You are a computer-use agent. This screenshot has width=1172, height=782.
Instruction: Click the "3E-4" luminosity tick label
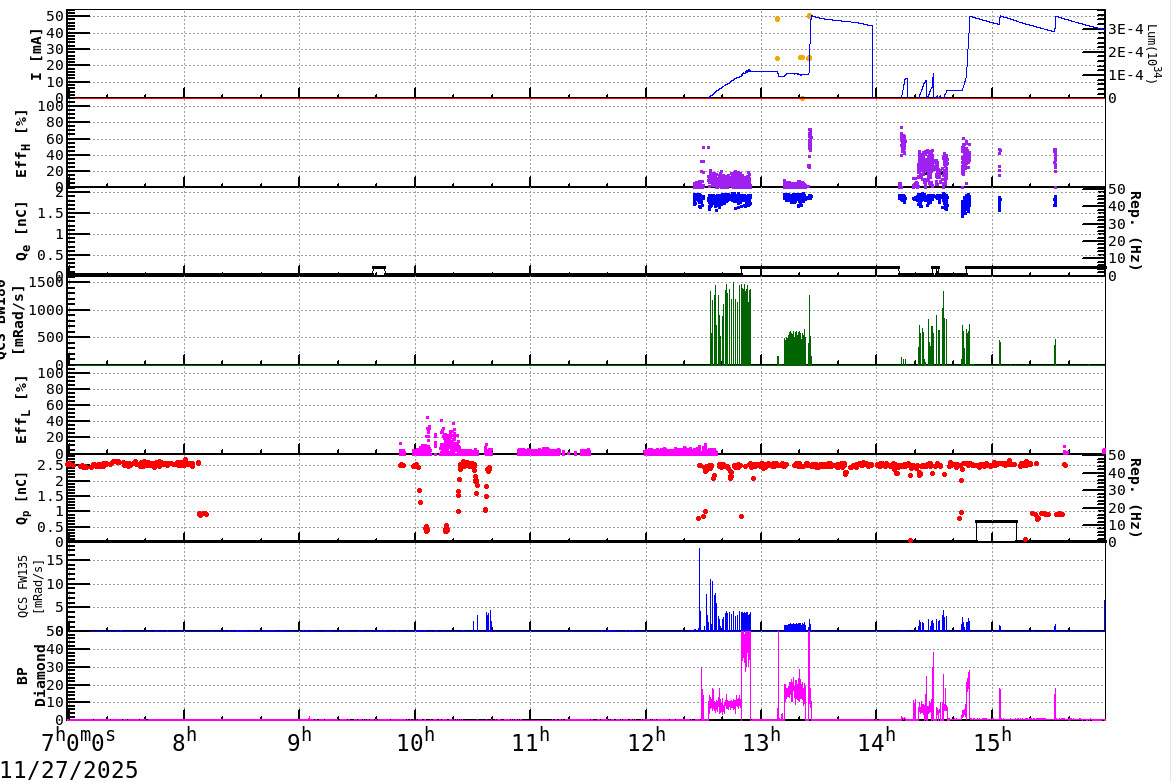point(1126,29)
